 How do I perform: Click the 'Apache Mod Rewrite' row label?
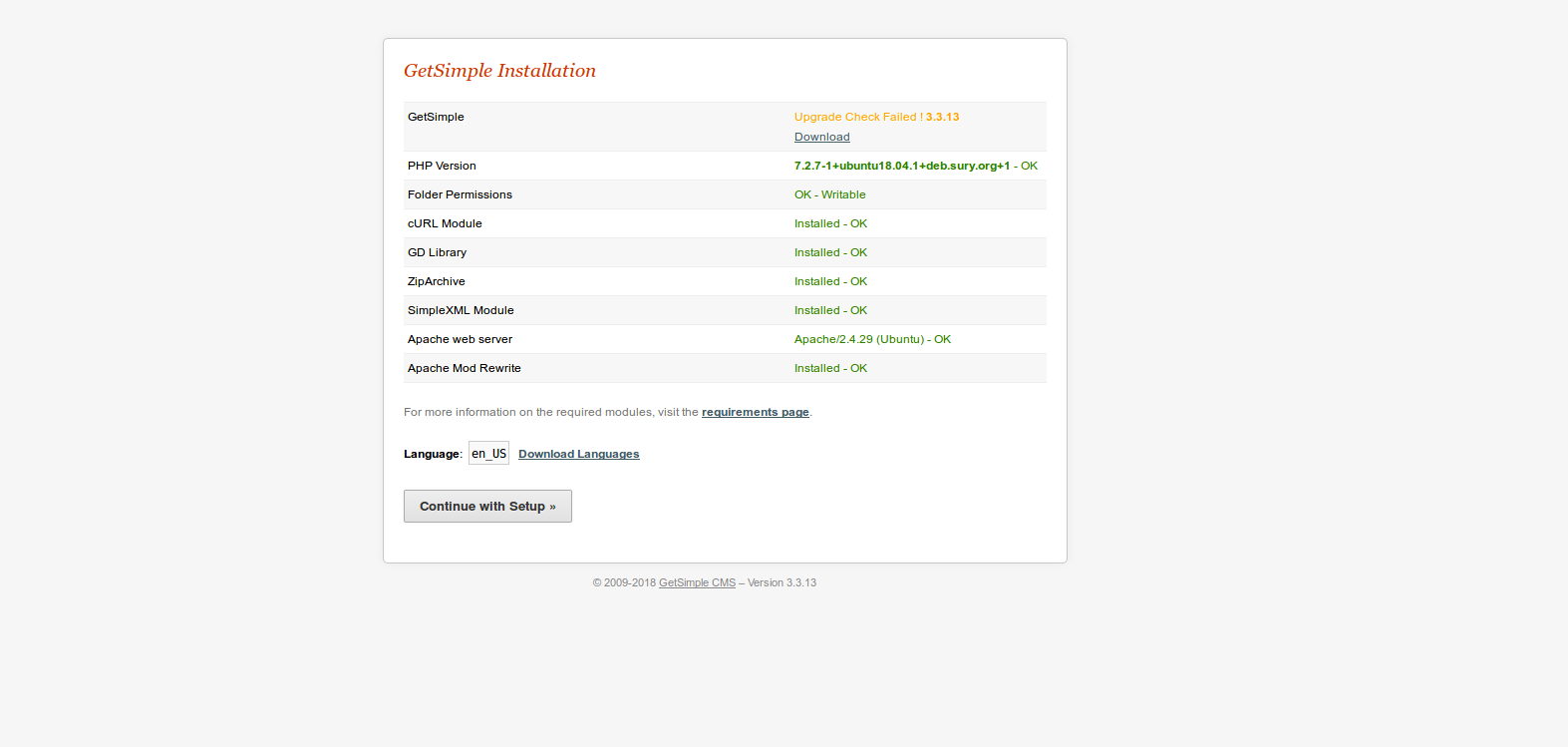point(464,368)
